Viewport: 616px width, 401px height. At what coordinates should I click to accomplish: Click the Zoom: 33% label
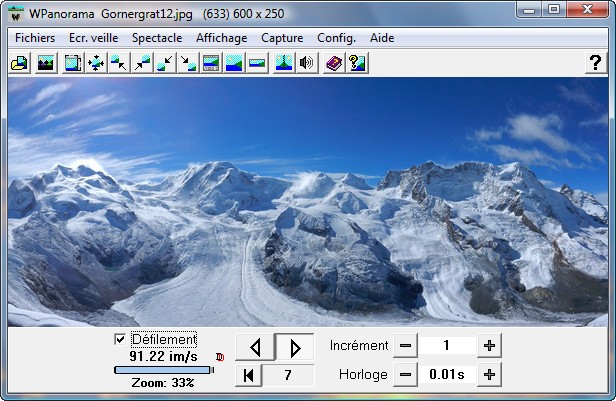(x=163, y=383)
